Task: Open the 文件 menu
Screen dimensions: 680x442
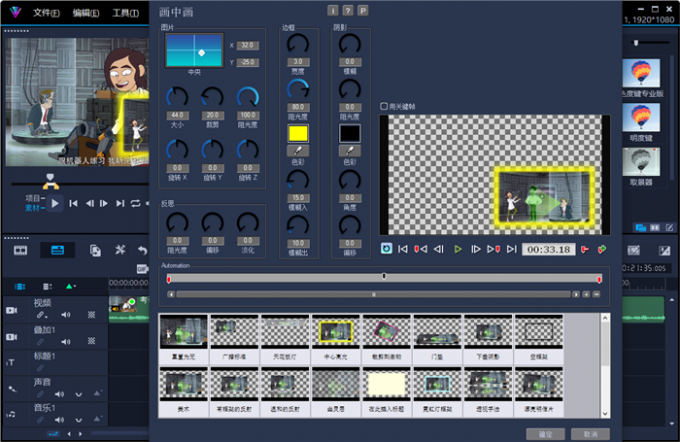Action: pos(46,13)
